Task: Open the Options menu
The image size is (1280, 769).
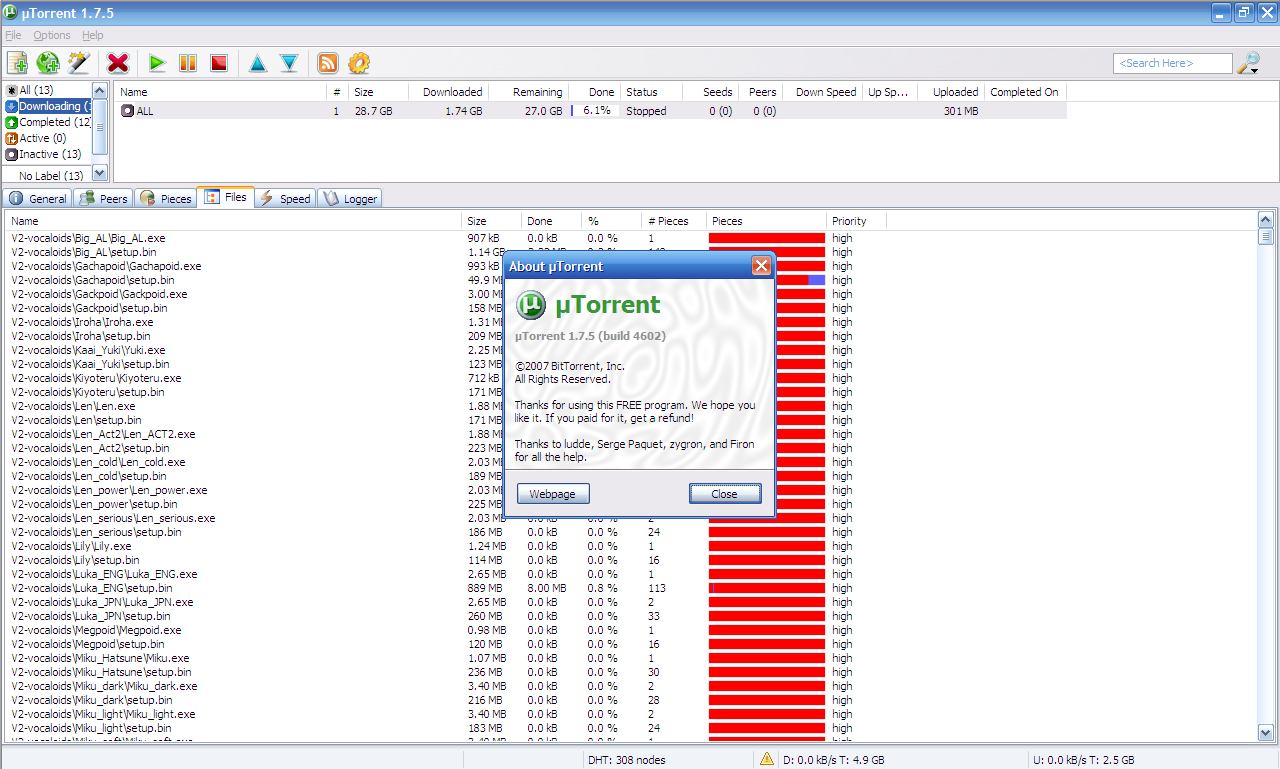Action: [x=52, y=35]
